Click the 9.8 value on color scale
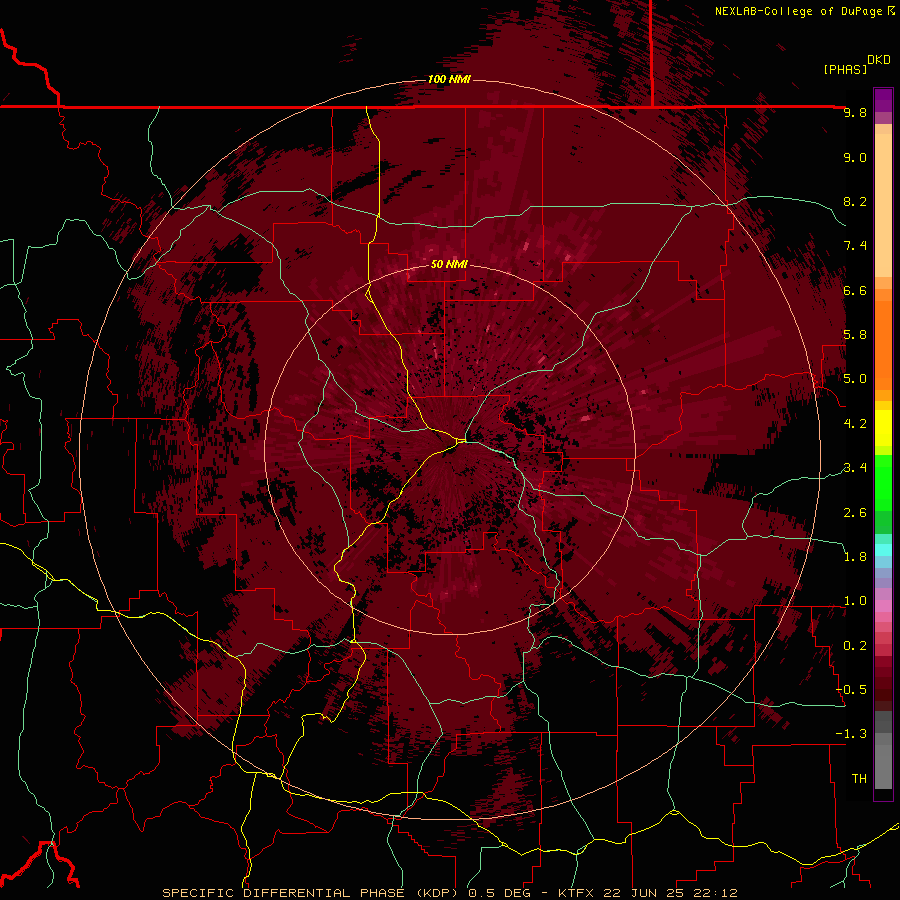The image size is (900, 900). coord(855,113)
